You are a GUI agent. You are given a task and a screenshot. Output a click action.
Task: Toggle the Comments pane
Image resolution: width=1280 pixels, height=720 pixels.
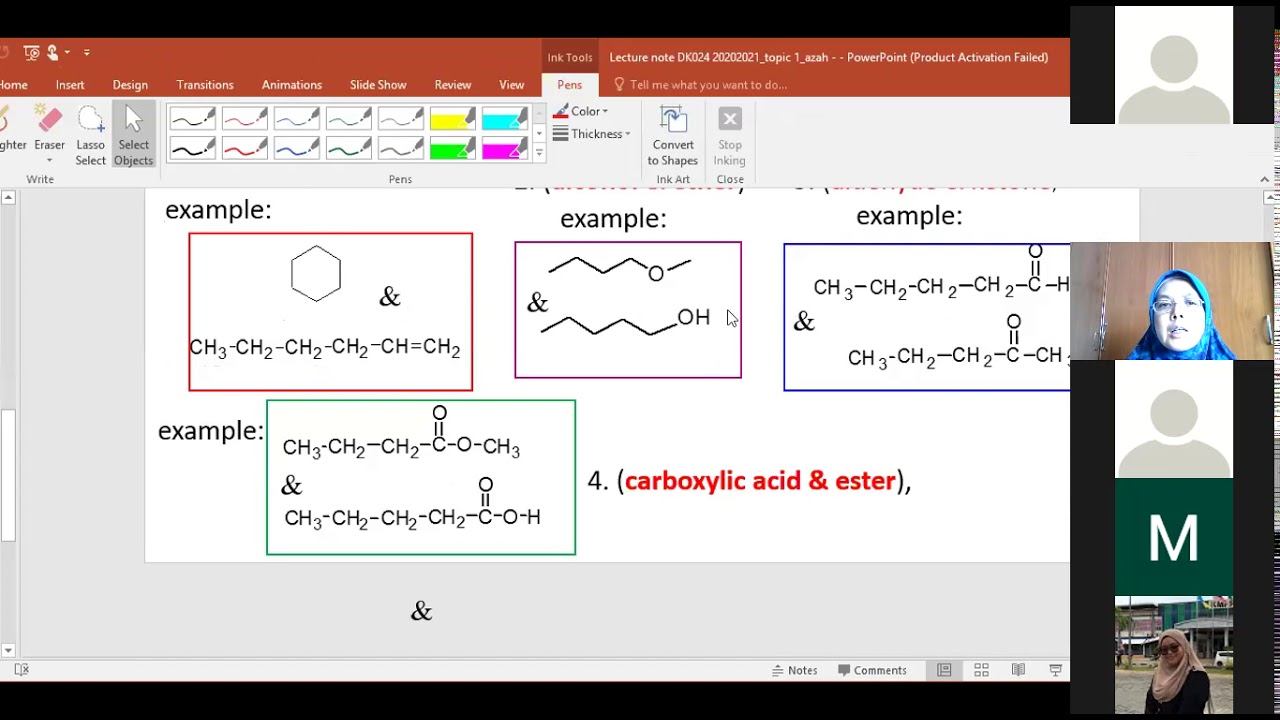[x=872, y=670]
